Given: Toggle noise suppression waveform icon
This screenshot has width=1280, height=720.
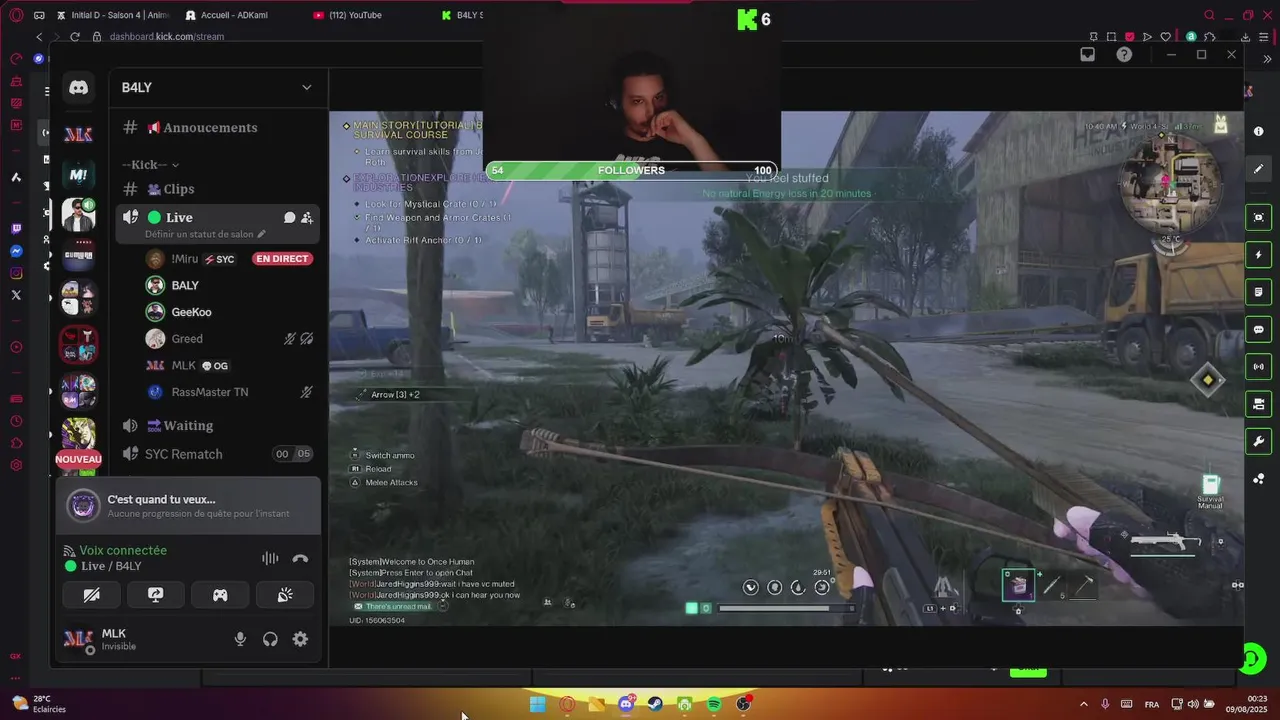Looking at the screenshot, I should coord(270,559).
